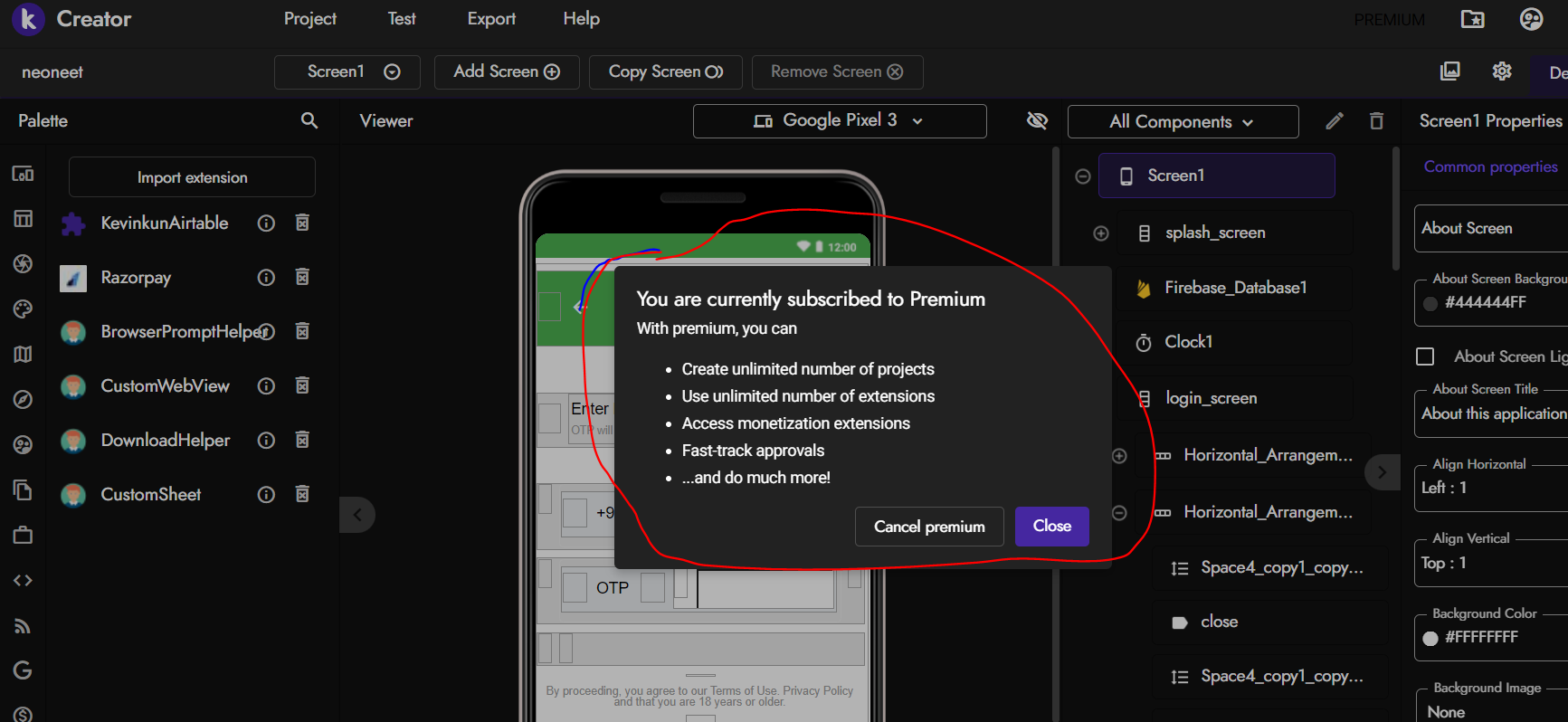This screenshot has height=722, width=1568.
Task: Open the assets image manager icon
Action: click(1450, 71)
